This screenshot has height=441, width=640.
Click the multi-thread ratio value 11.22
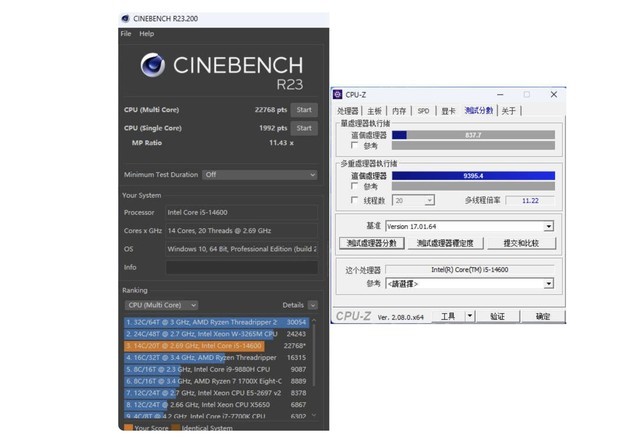tap(530, 200)
